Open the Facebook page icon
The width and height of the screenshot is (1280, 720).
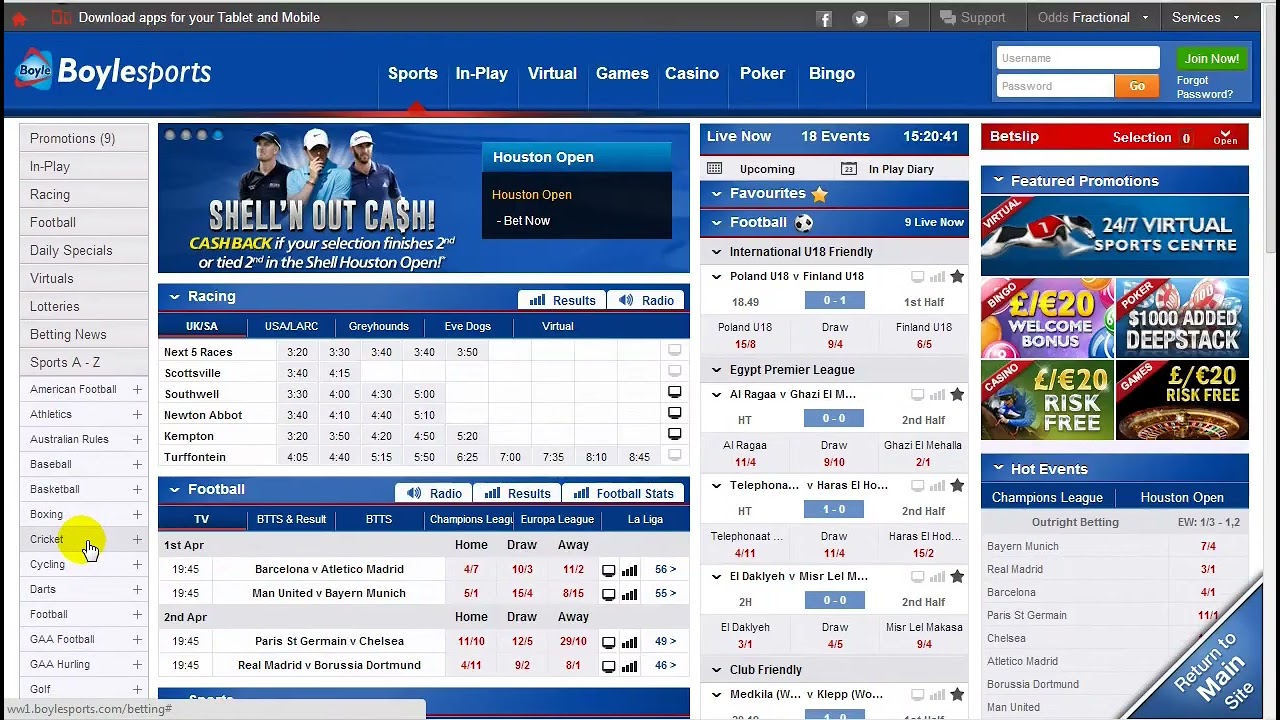(x=824, y=18)
